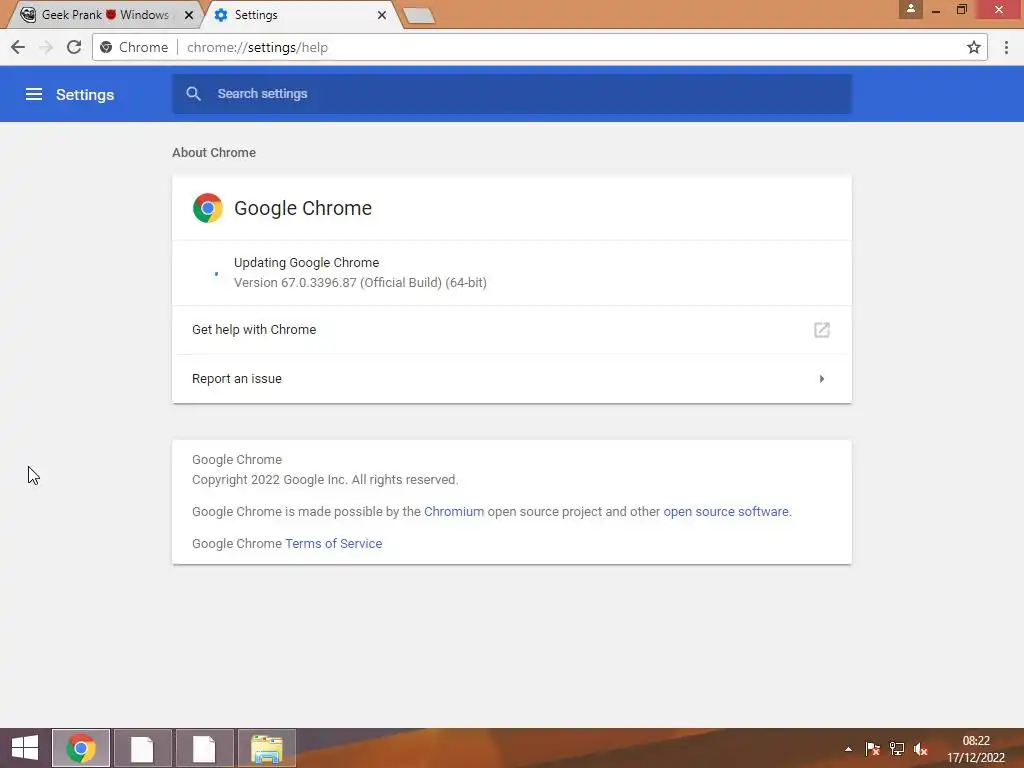Open the Action Center flag icon
Image resolution: width=1024 pixels, height=768 pixels.
click(x=872, y=749)
